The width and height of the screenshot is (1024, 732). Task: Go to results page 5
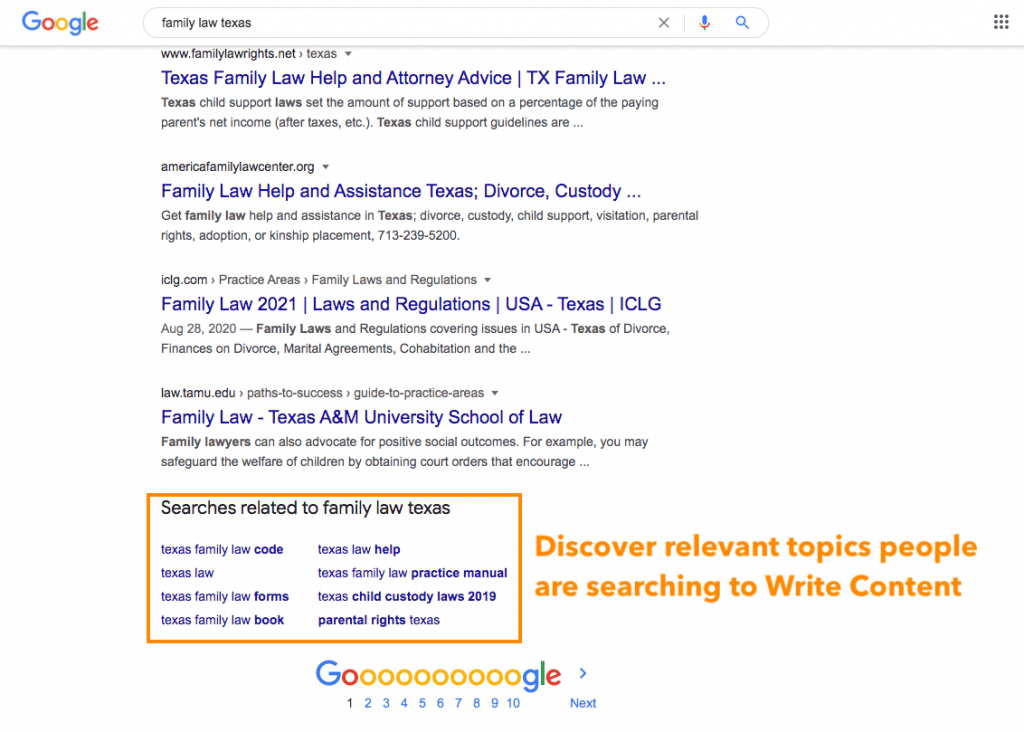(x=422, y=703)
